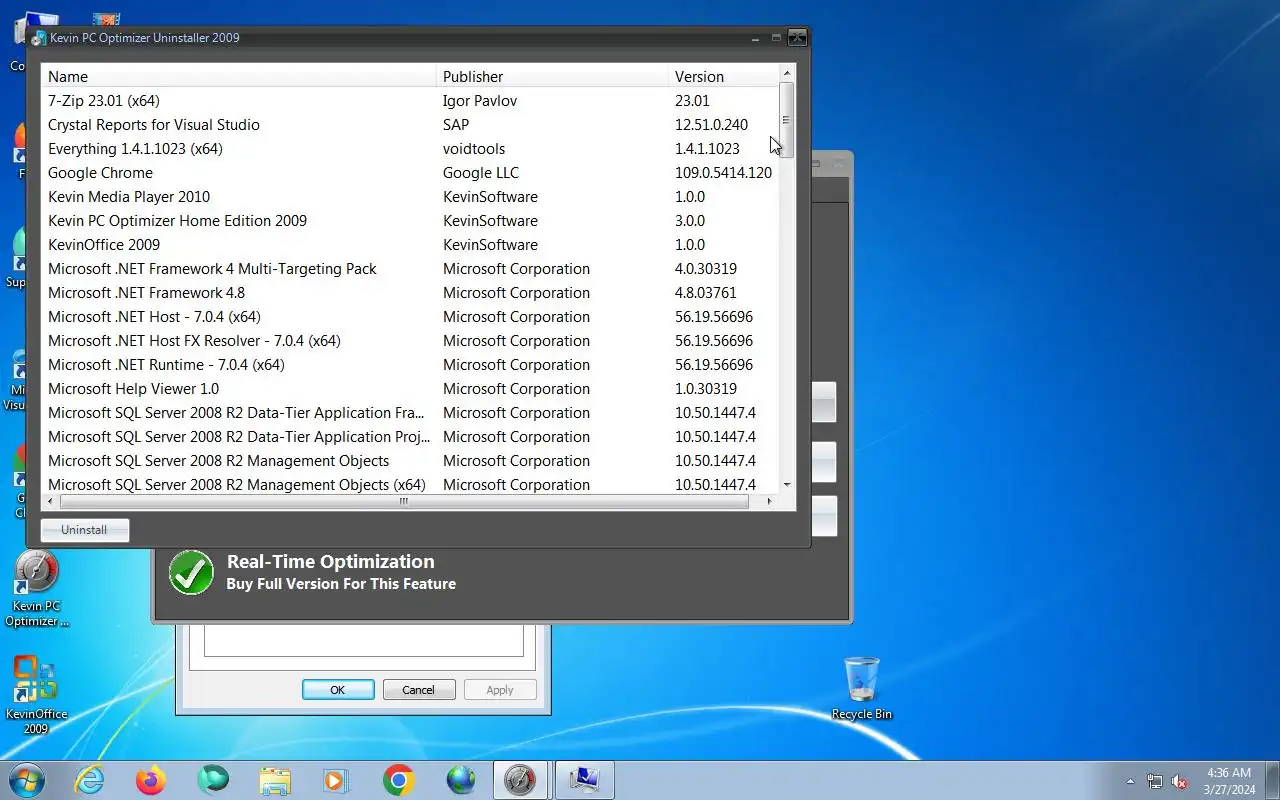Viewport: 1280px width, 800px height.
Task: Switch to Kevin PC Optimizer taskbar button
Action: (521, 780)
